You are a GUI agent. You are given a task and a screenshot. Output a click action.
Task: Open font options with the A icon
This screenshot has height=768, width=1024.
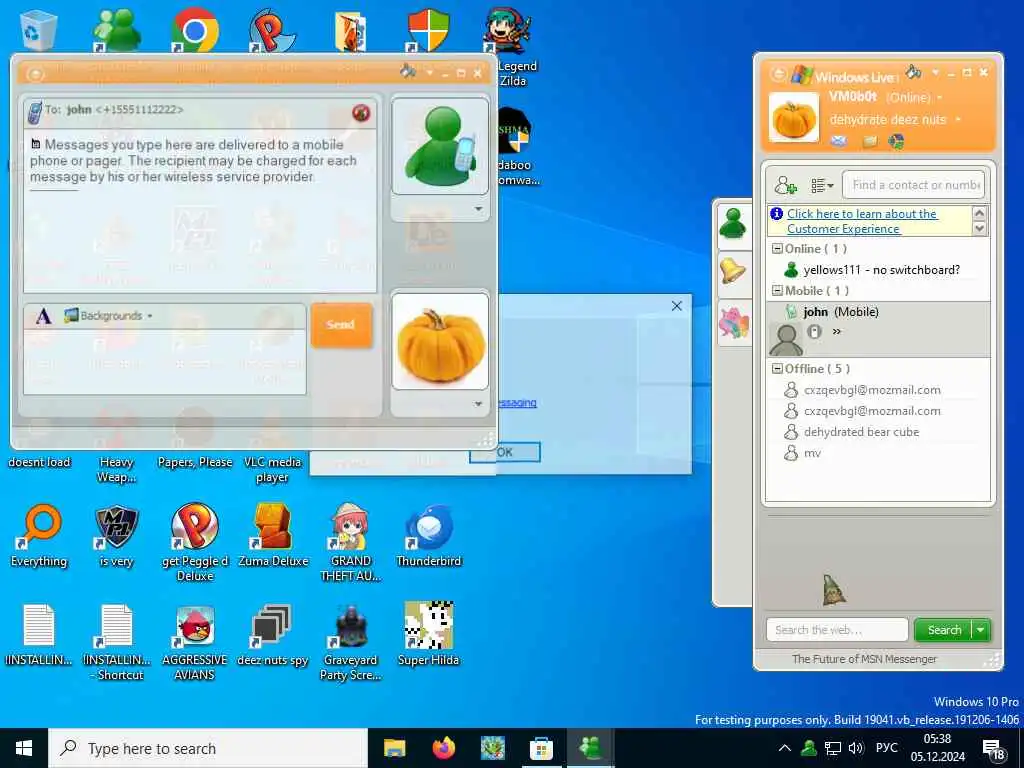(43, 317)
